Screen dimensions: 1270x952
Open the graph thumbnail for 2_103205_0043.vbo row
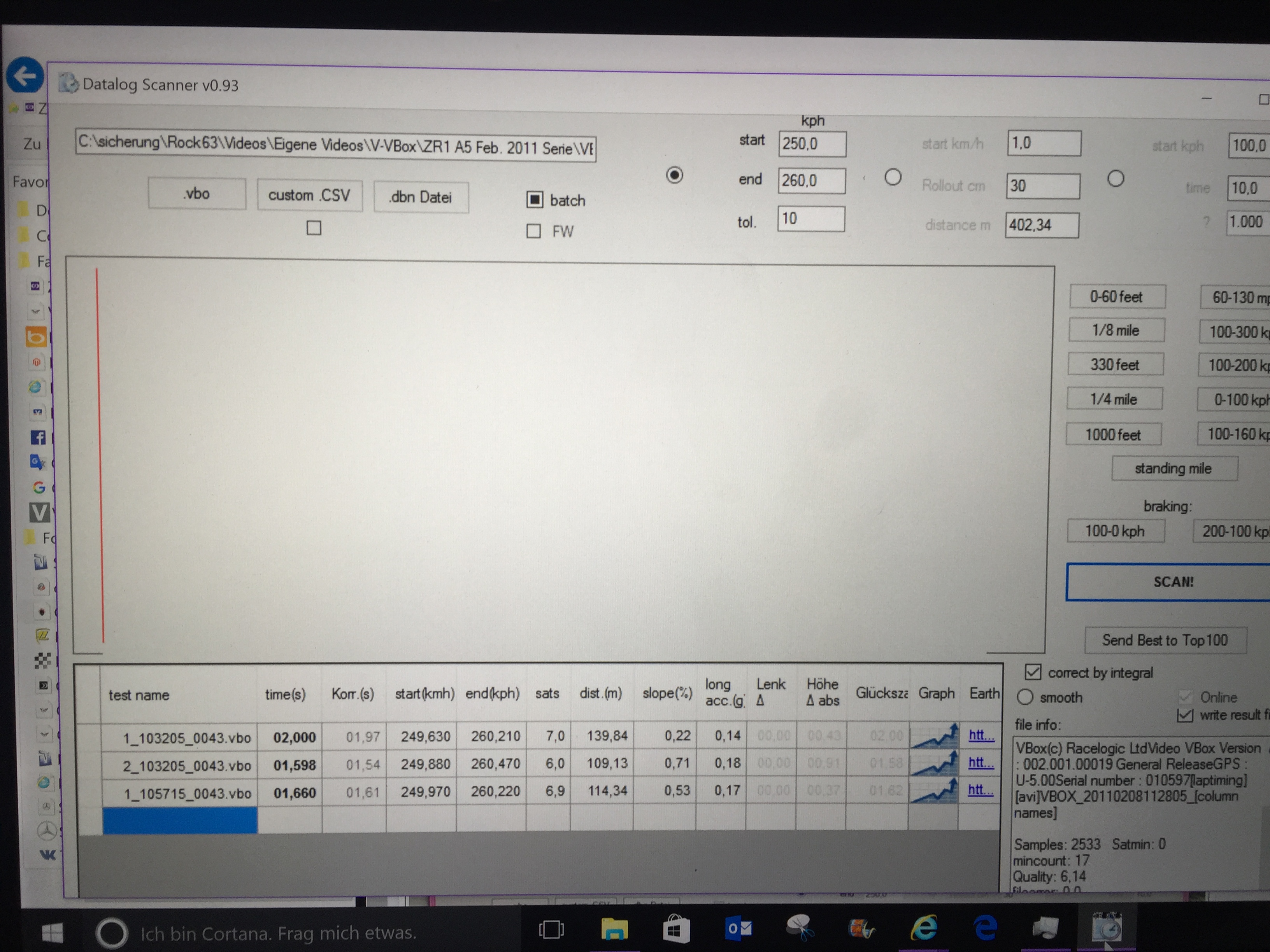pos(934,763)
